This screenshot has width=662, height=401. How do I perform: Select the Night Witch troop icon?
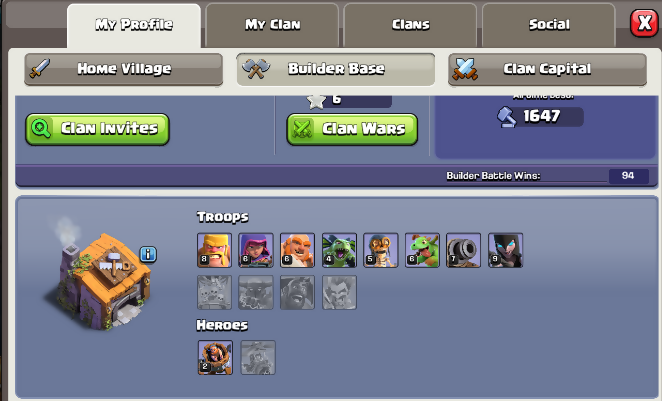tap(505, 250)
